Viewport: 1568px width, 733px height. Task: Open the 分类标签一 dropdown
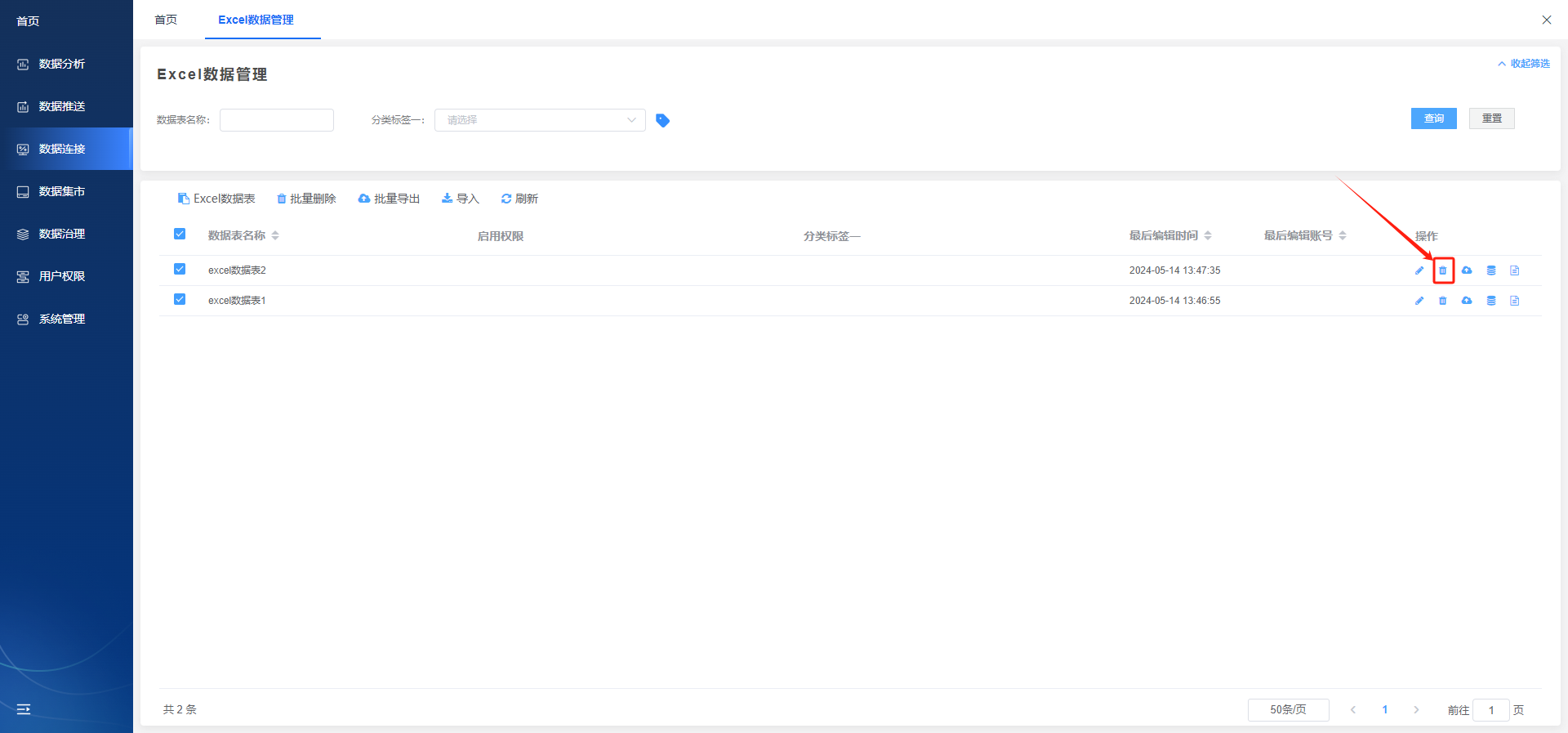(540, 120)
